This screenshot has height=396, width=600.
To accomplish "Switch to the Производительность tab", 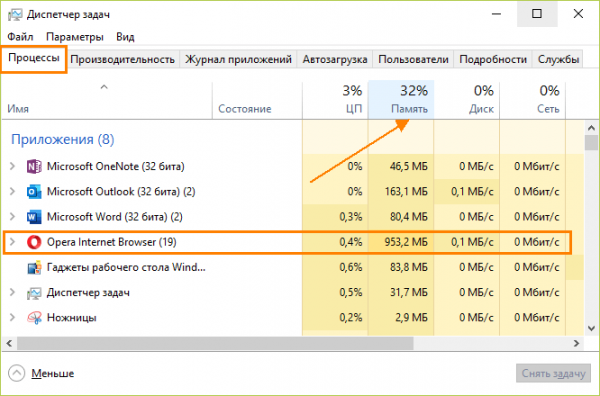I will [x=122, y=59].
